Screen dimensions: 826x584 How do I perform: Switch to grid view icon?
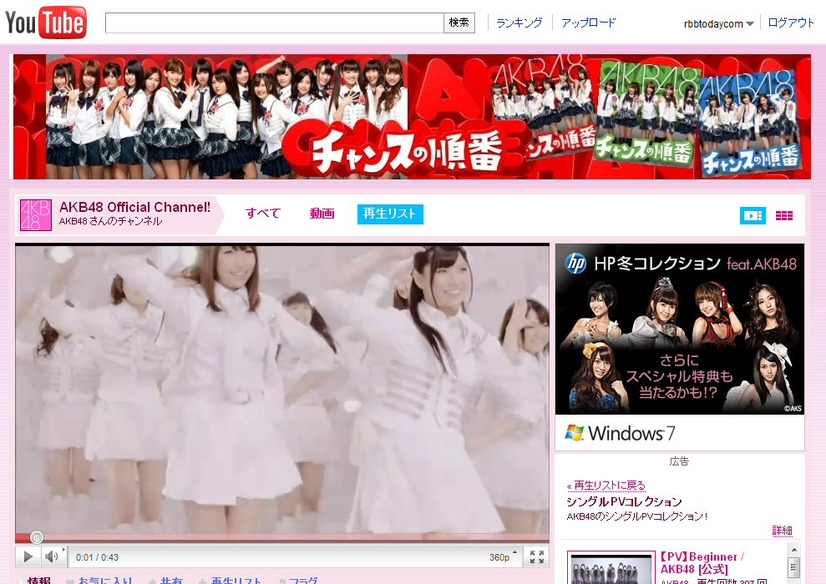tap(784, 215)
